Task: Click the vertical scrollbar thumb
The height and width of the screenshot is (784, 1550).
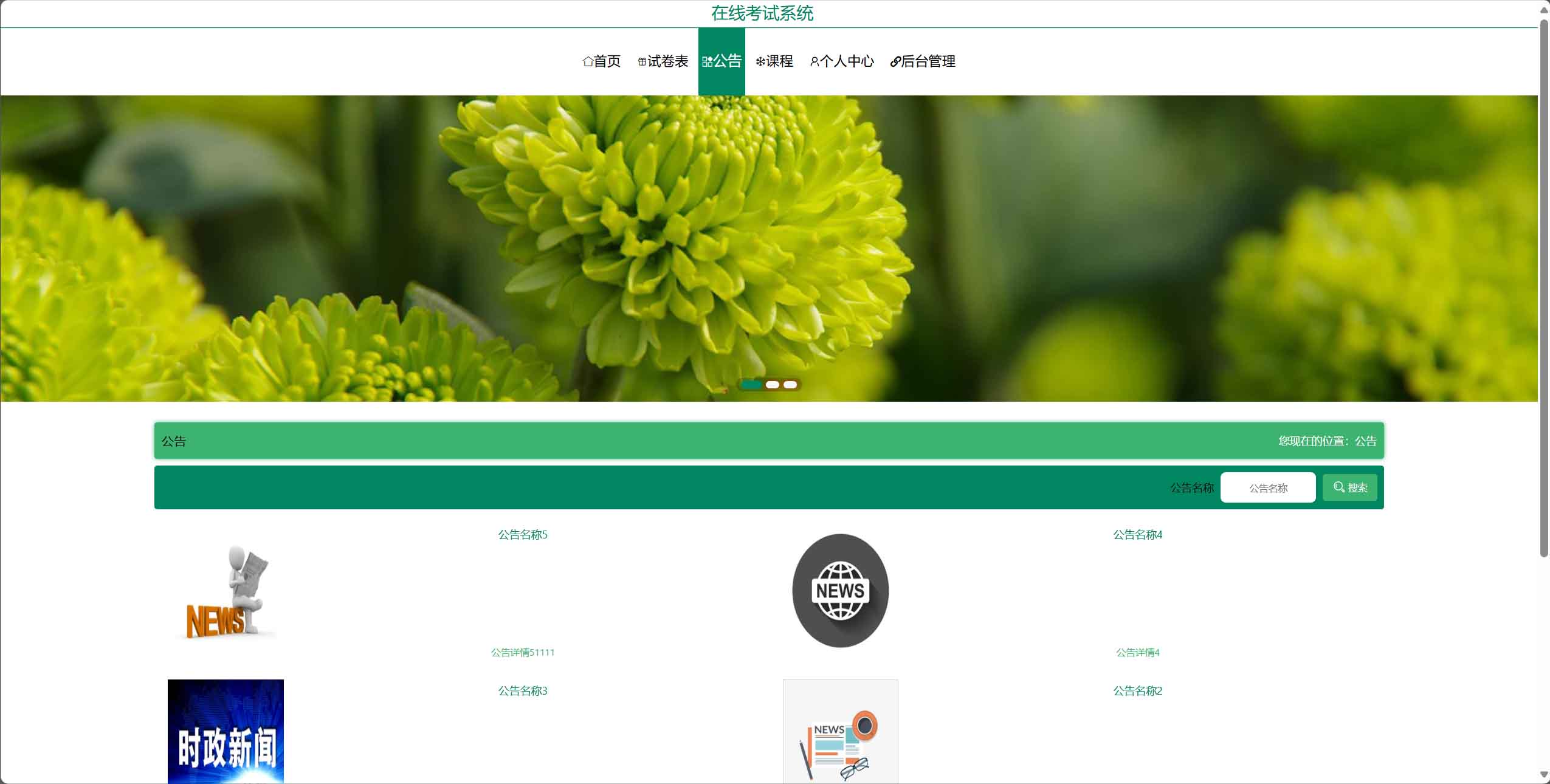Action: (1544, 287)
